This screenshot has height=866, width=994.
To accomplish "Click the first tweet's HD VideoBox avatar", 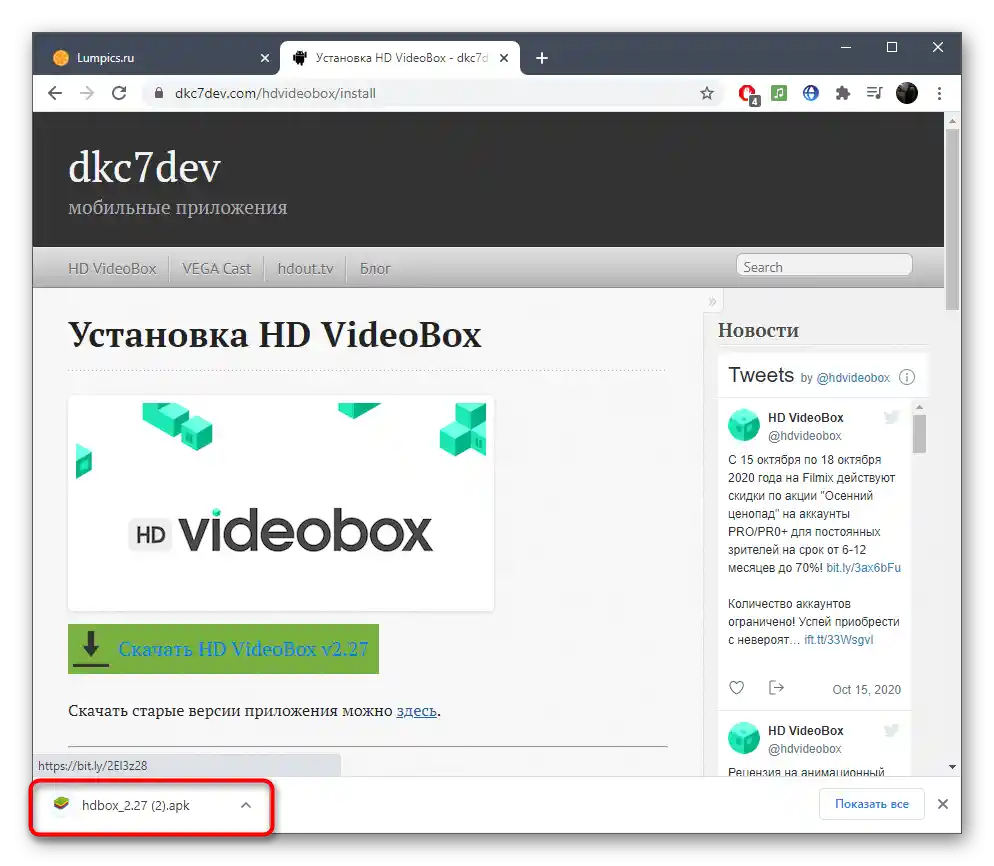I will click(x=744, y=425).
